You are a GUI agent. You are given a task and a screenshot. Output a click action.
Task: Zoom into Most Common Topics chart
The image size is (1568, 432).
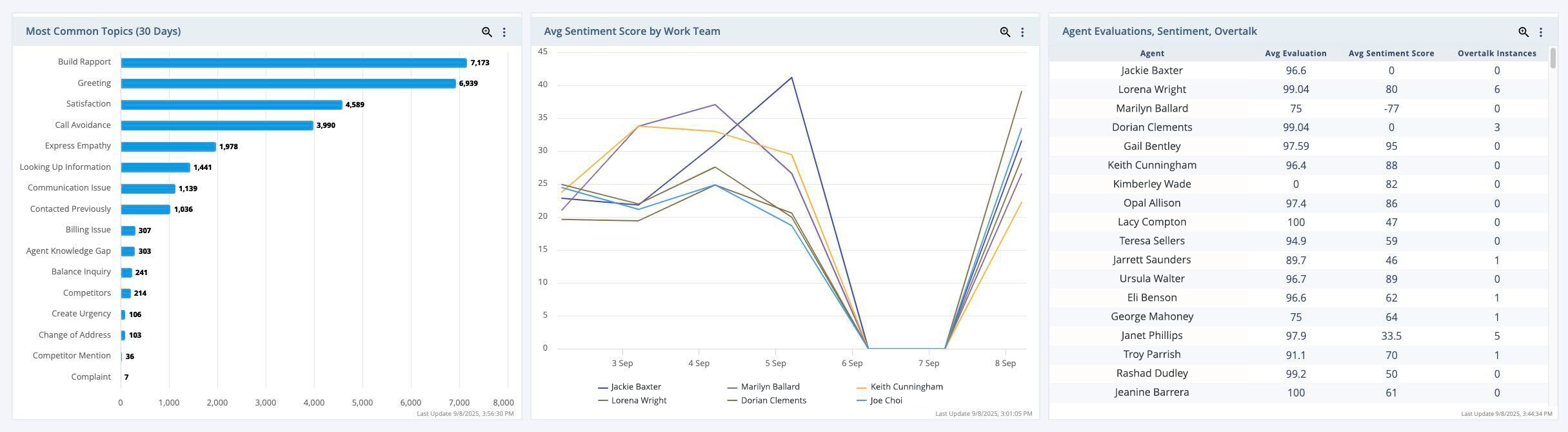pos(487,32)
